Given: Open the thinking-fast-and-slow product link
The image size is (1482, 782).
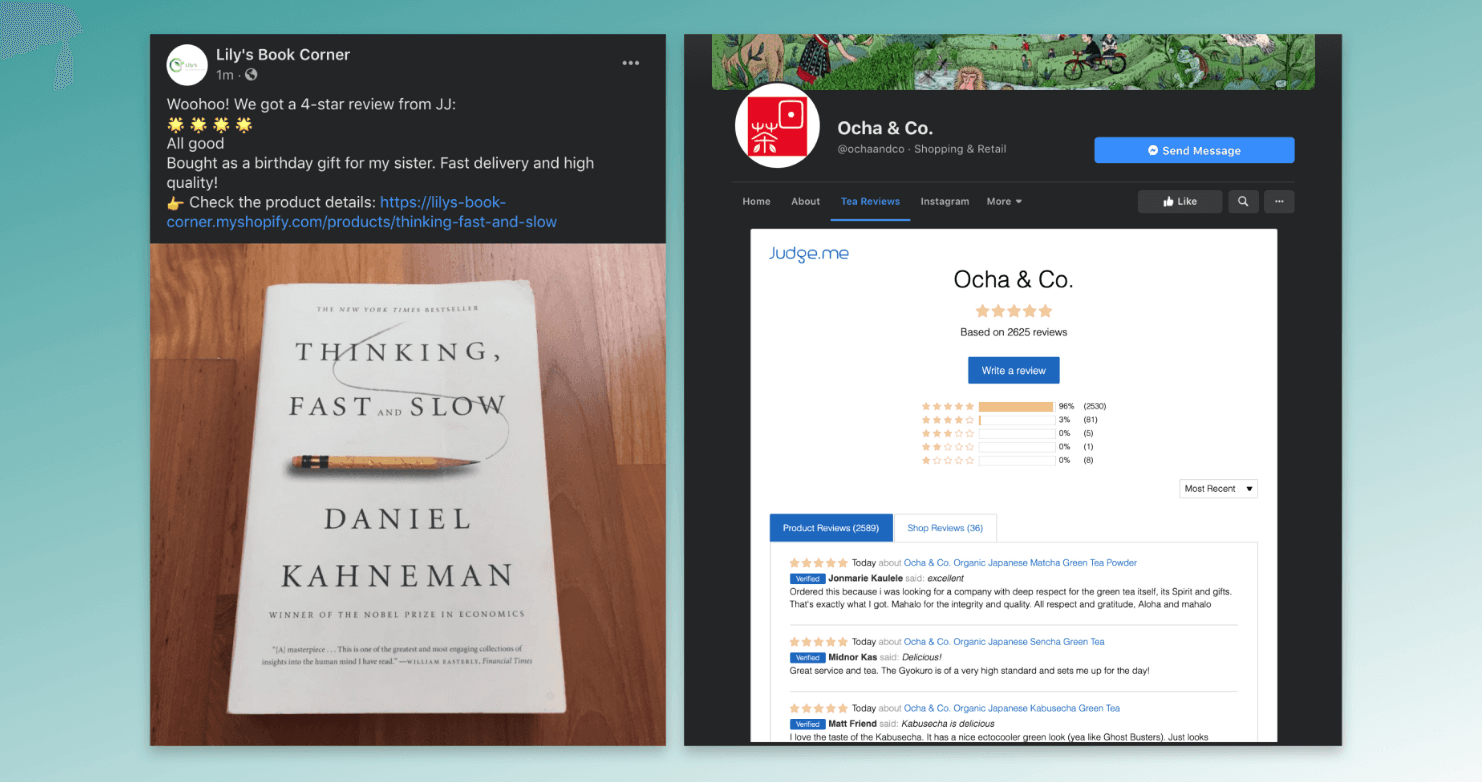Looking at the screenshot, I should (361, 212).
